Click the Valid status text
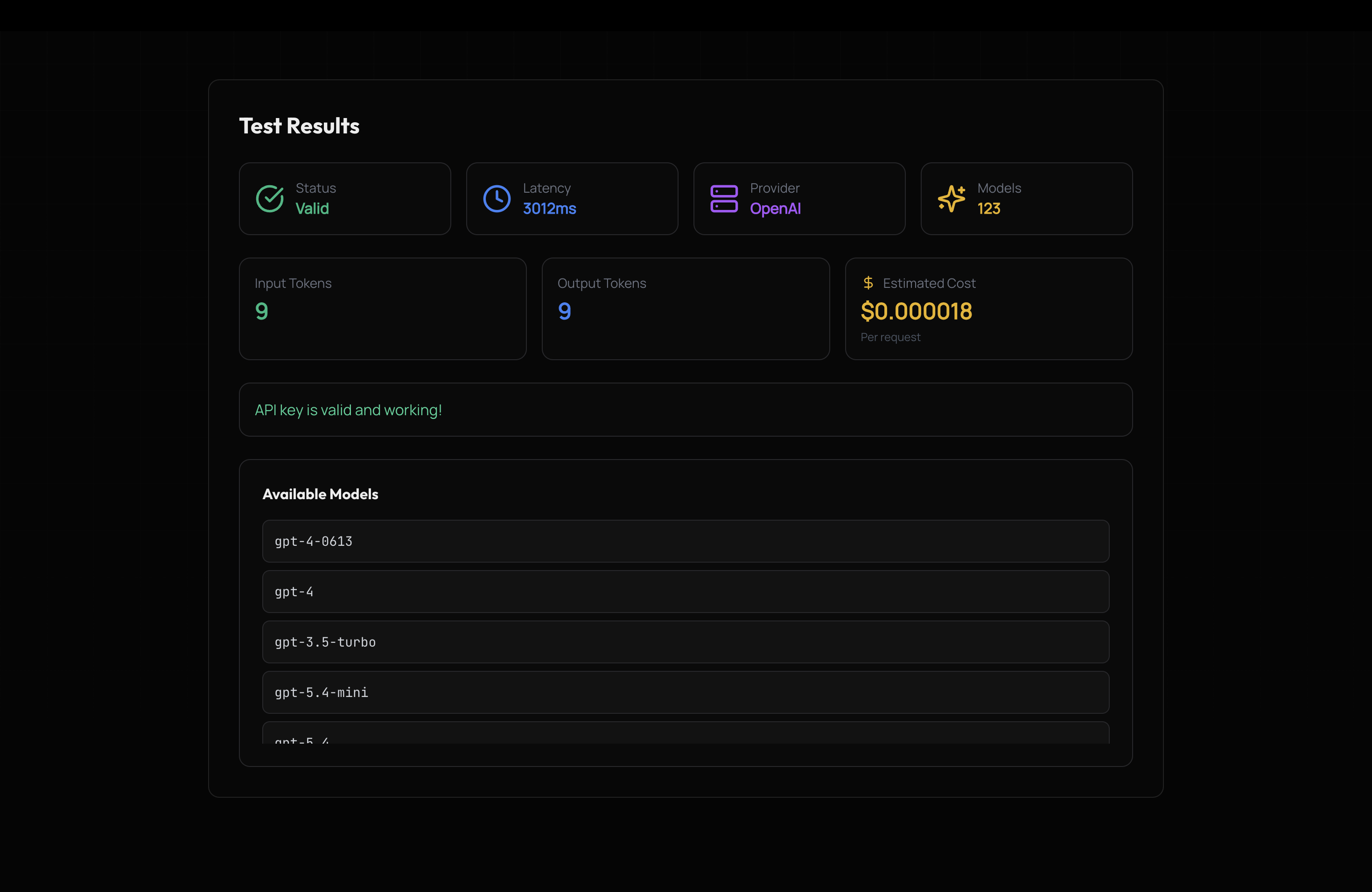This screenshot has width=1372, height=892. click(312, 209)
